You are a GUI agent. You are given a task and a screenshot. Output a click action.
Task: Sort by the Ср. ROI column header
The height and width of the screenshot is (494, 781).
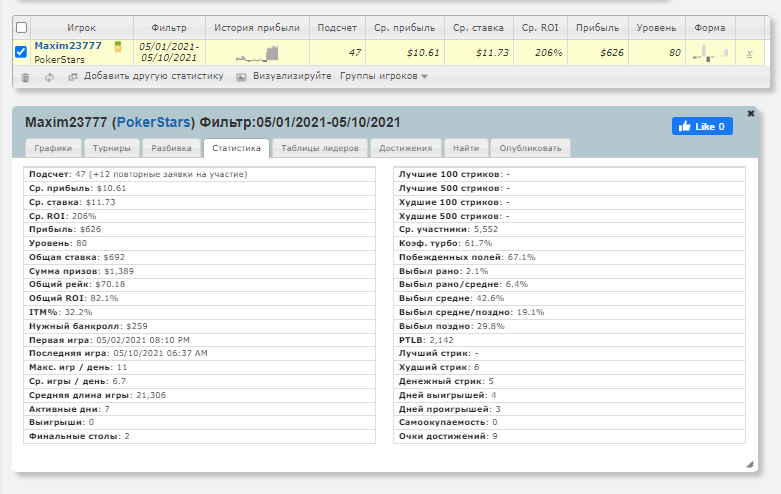pos(540,28)
